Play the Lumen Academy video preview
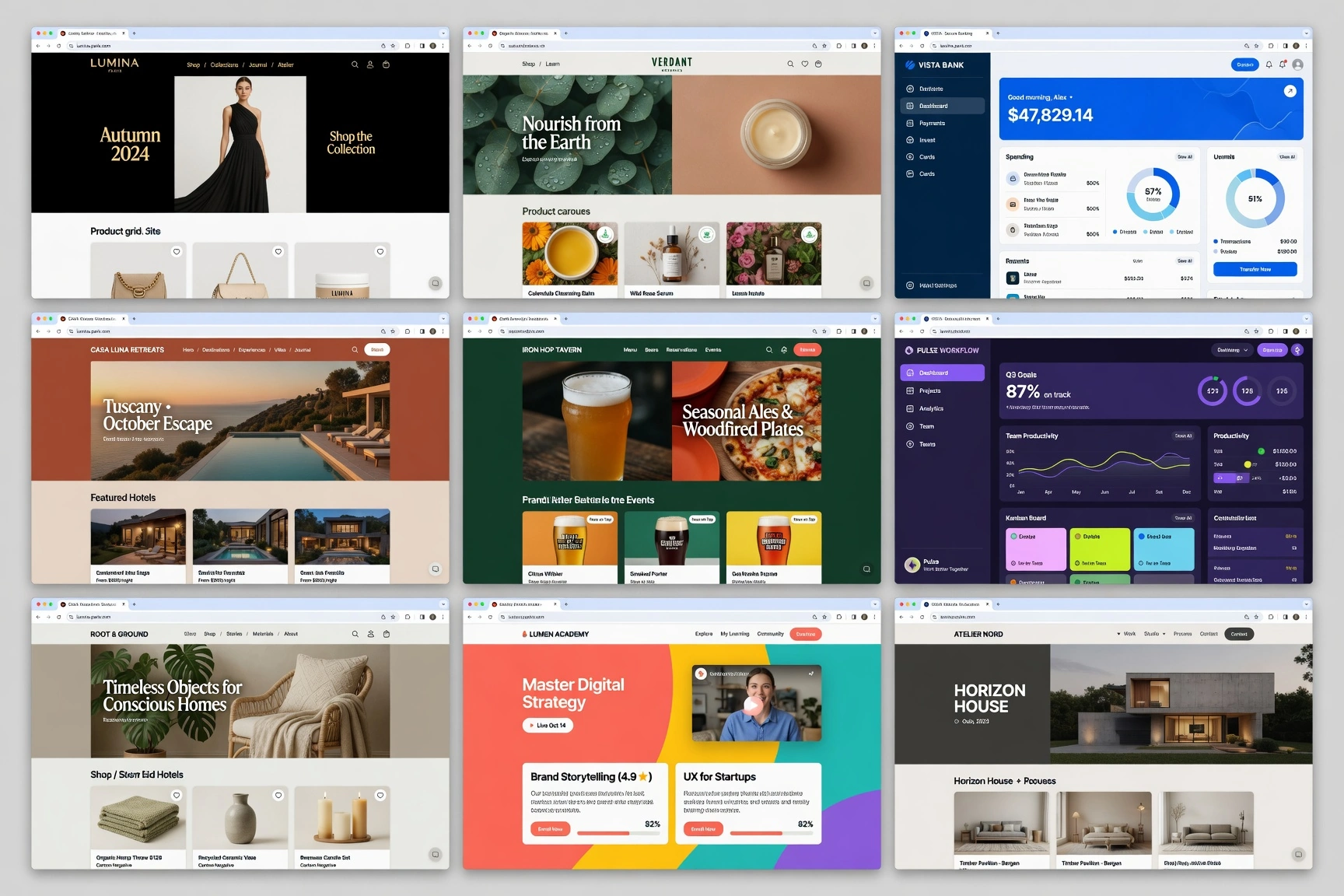The width and height of the screenshot is (1344, 896). click(751, 705)
